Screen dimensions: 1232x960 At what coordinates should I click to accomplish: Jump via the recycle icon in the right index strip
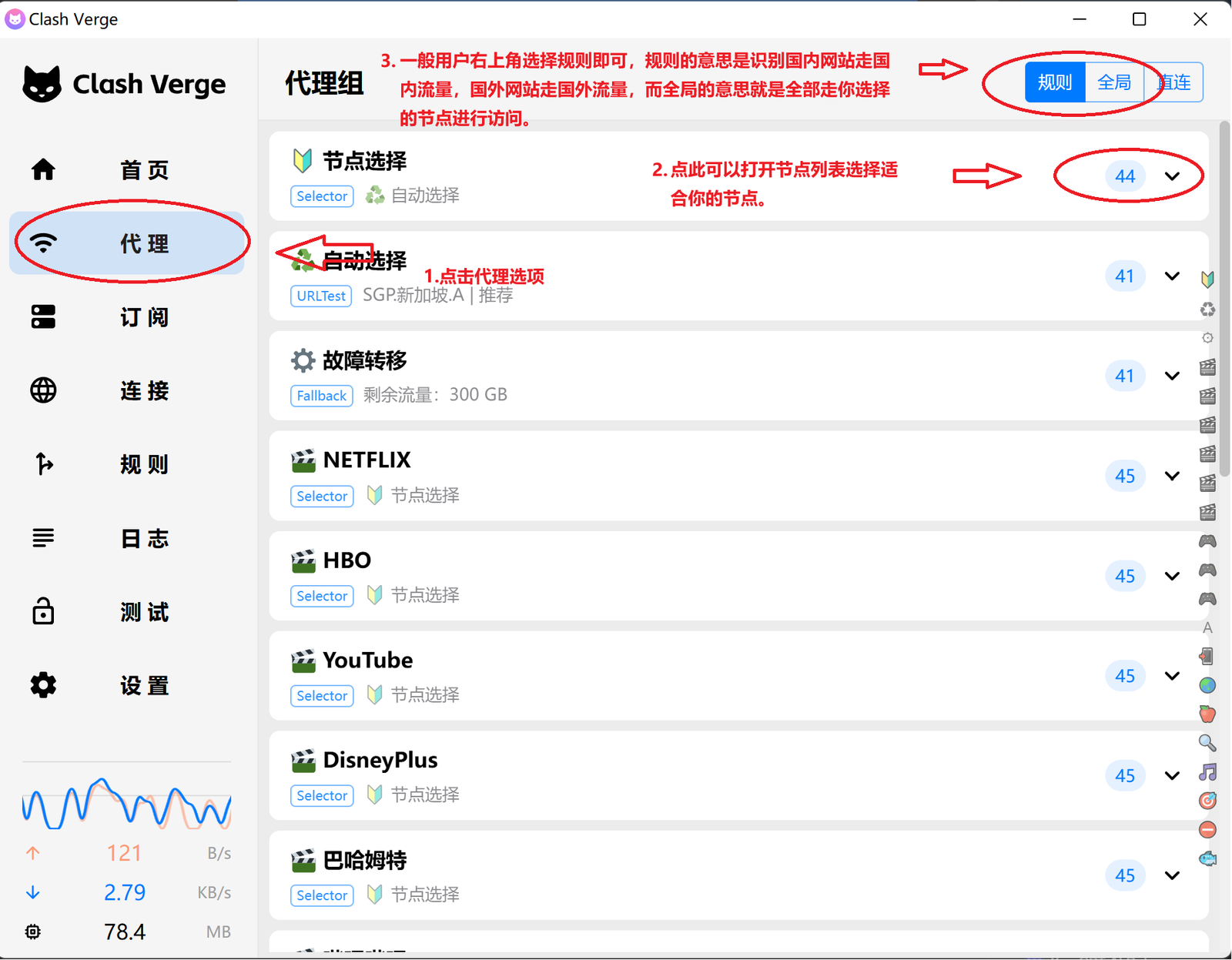1207,309
